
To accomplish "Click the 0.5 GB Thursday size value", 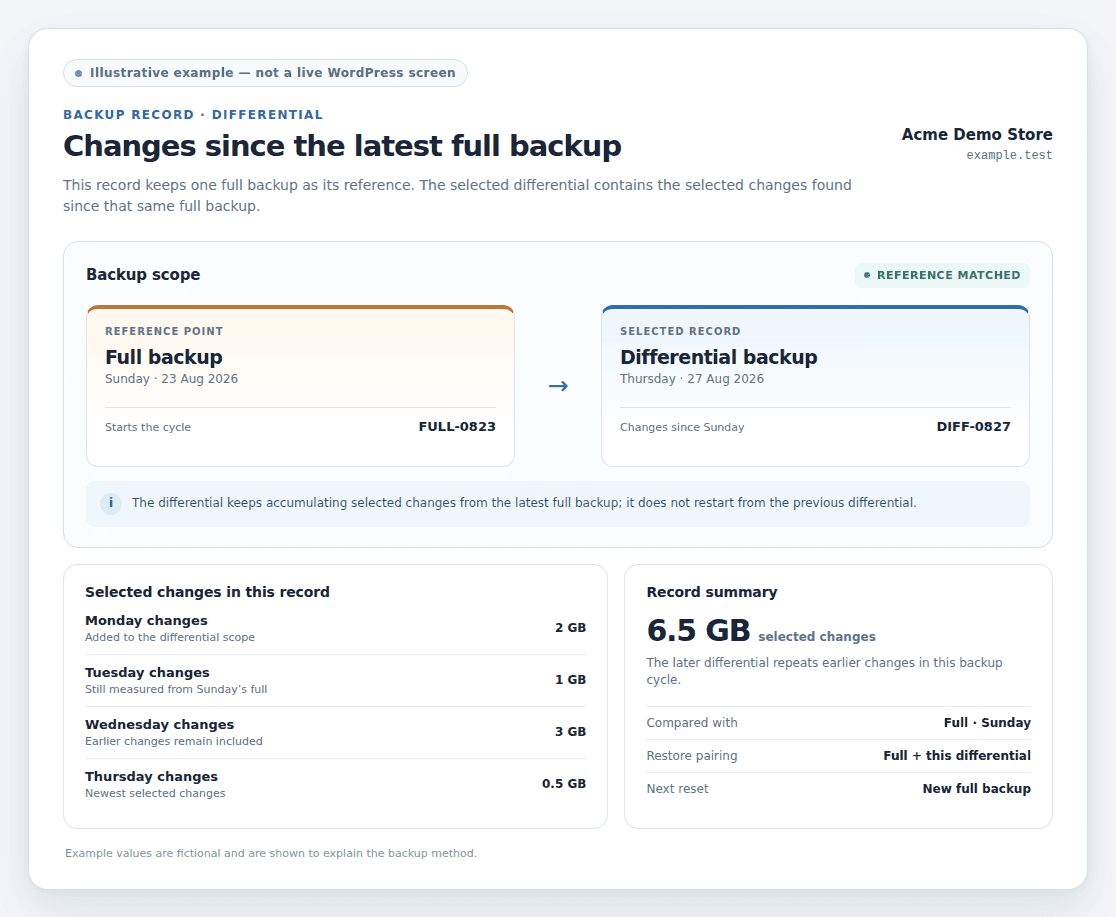I will [x=564, y=784].
